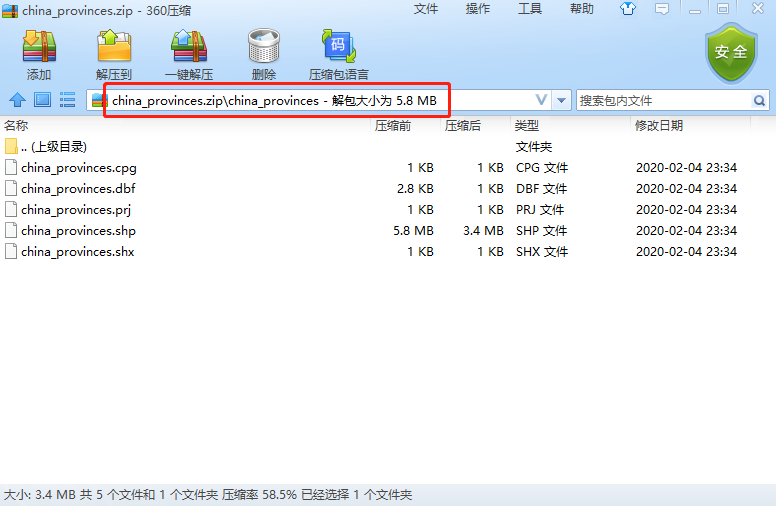Click the 2.8 KB size of the .dbf file
The height and width of the screenshot is (506, 776).
pos(415,189)
